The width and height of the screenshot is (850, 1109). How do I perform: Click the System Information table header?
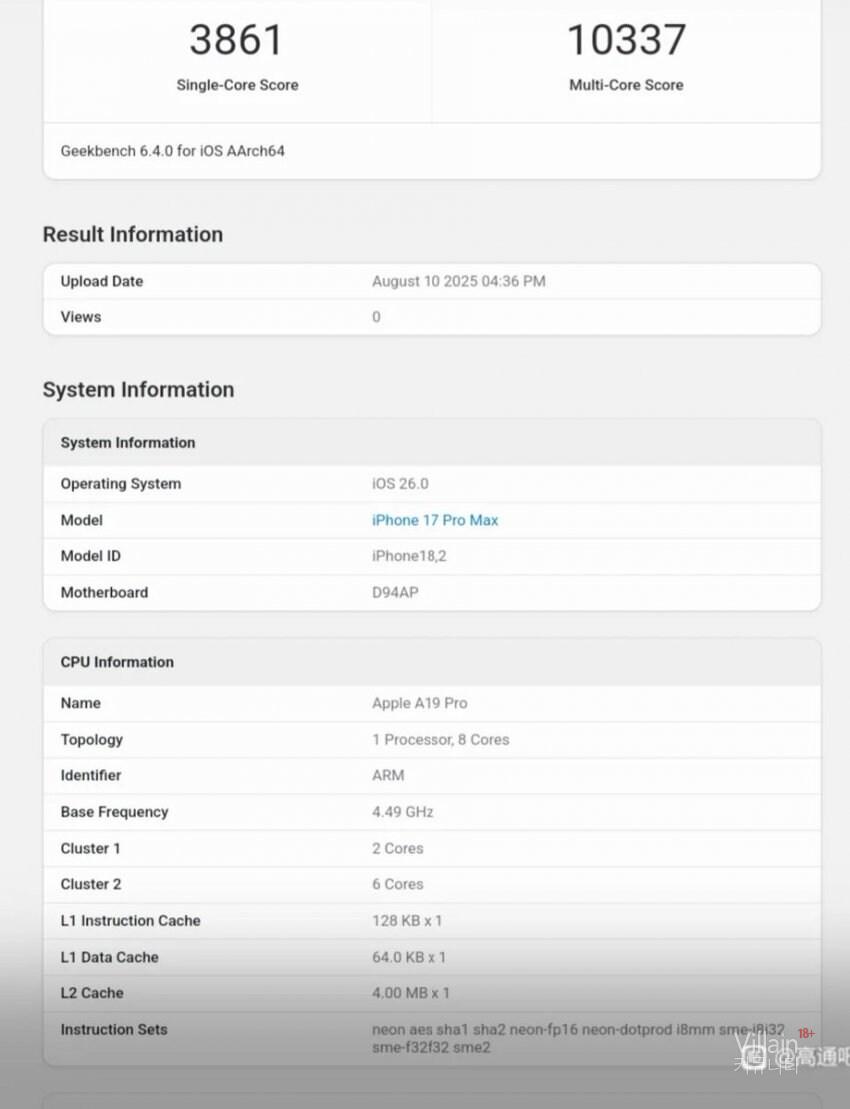pos(128,442)
